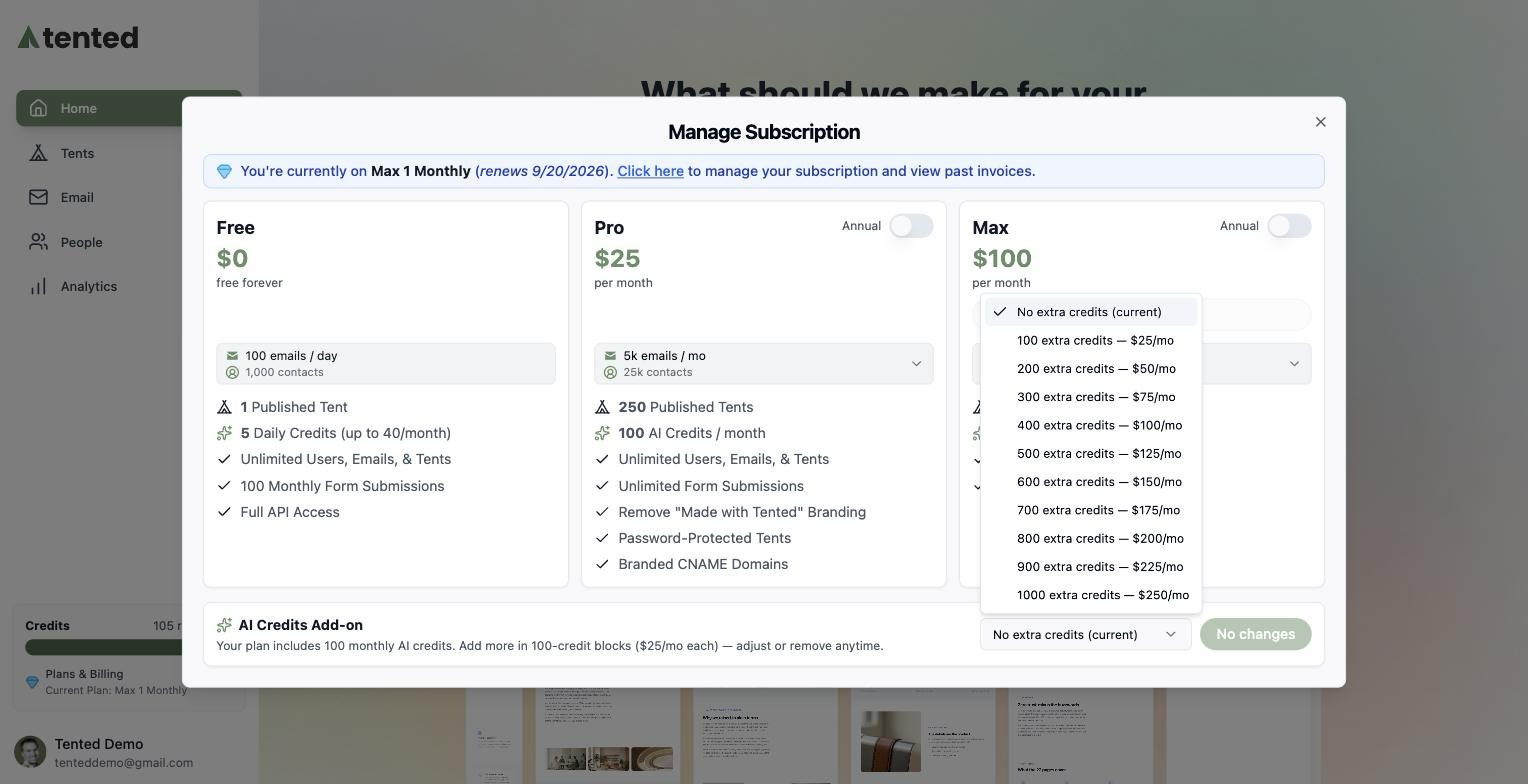Click the leather strap thumbnail behind dialog
The image size is (1528, 784).
pyautogui.click(x=891, y=741)
